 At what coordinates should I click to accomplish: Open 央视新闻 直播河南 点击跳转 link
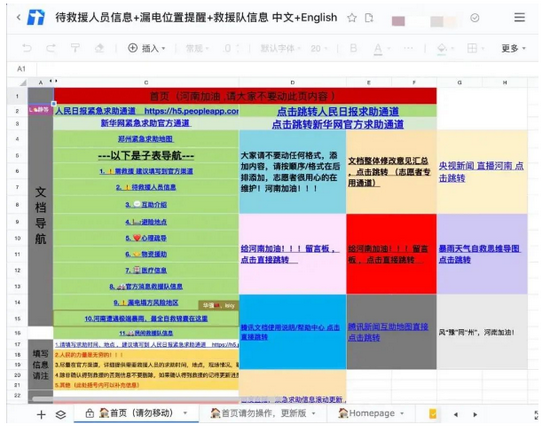pyautogui.click(x=481, y=172)
